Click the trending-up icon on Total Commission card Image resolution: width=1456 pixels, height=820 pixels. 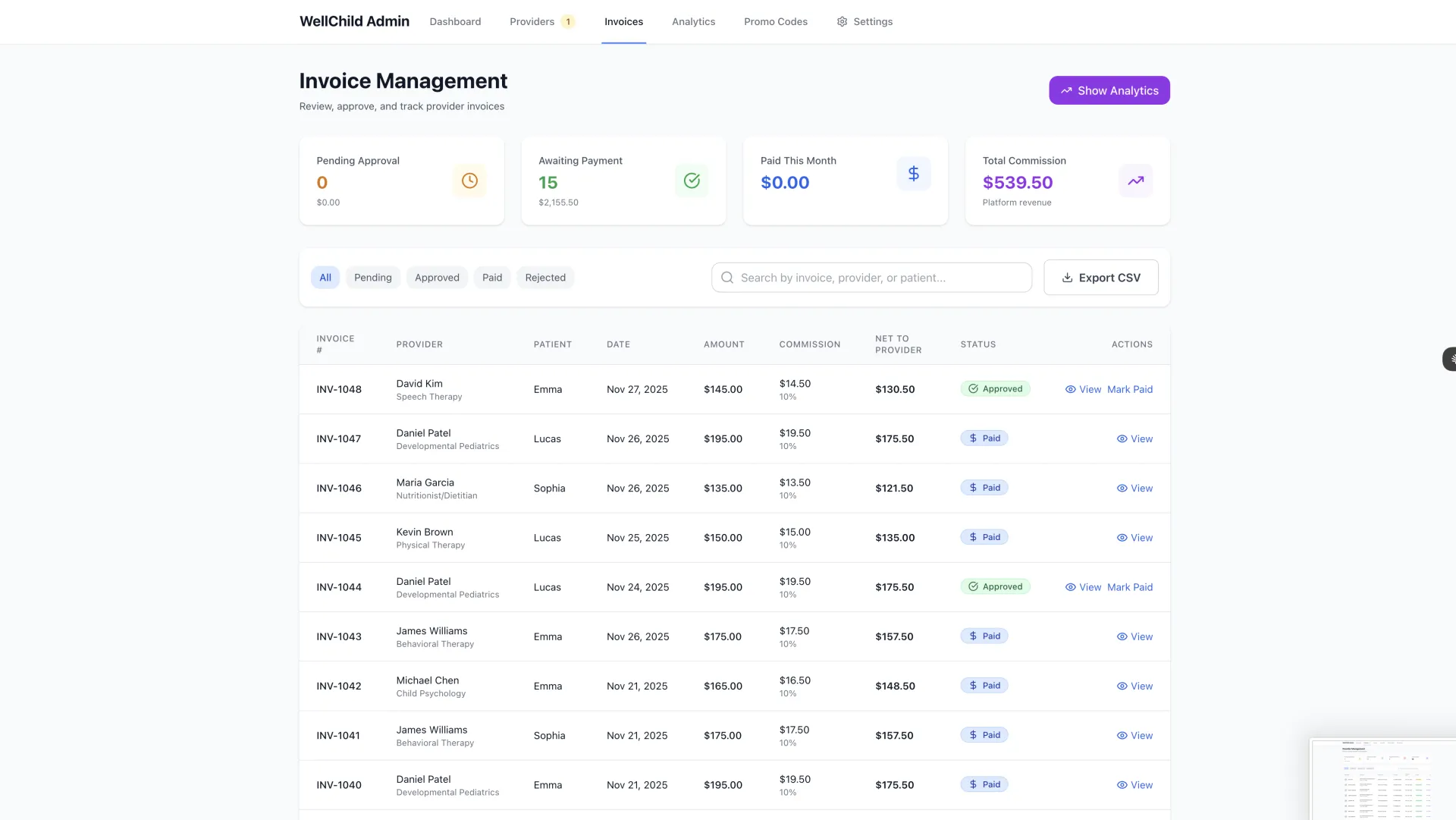[1135, 181]
